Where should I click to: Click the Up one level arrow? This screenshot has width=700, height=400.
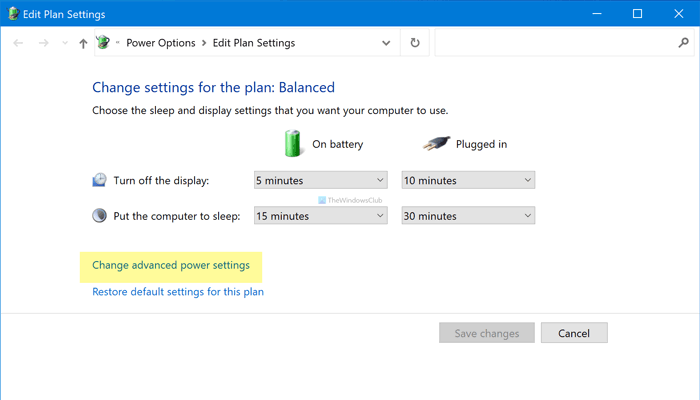[83, 44]
